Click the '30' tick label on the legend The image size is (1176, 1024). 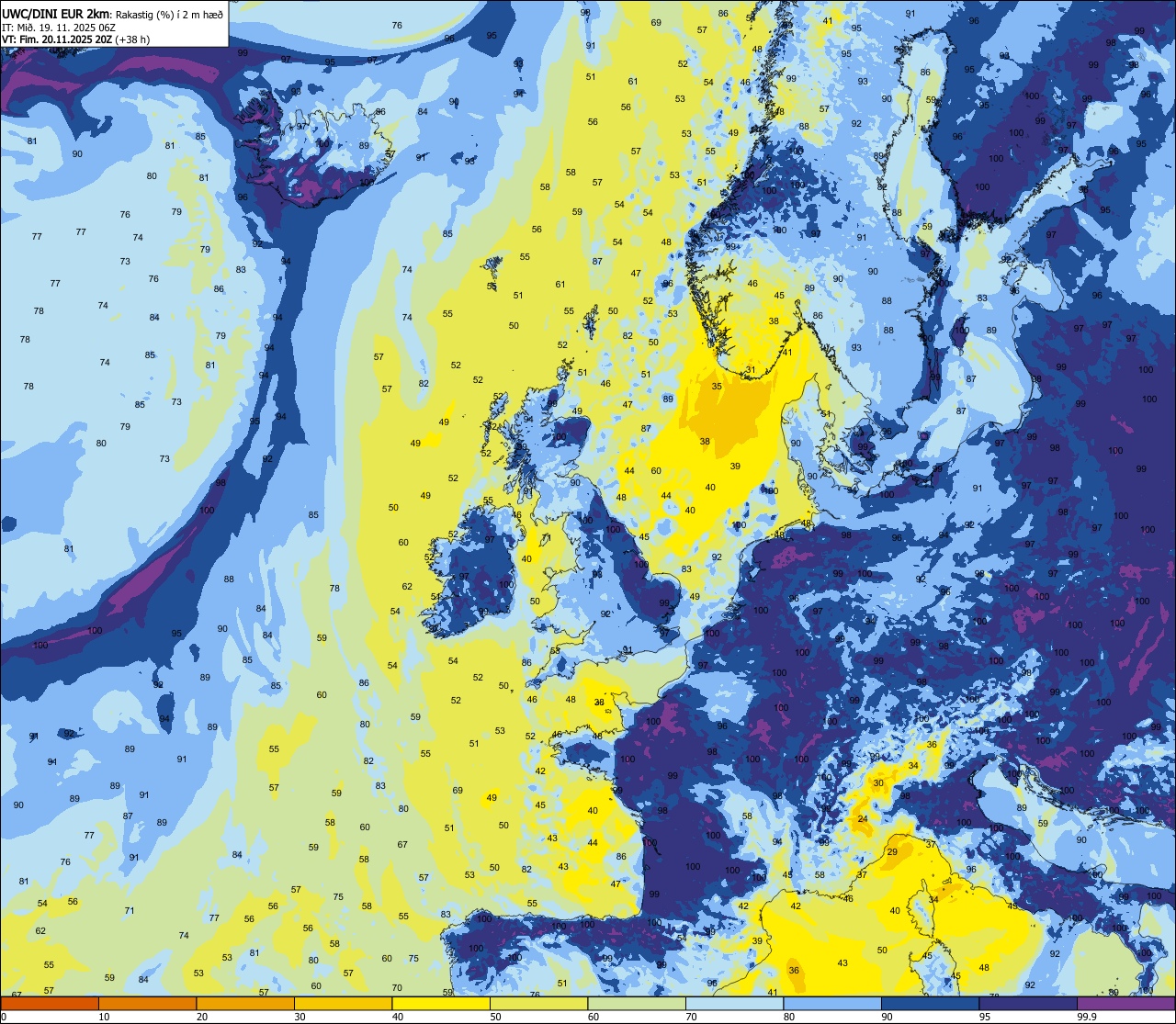(300, 1016)
